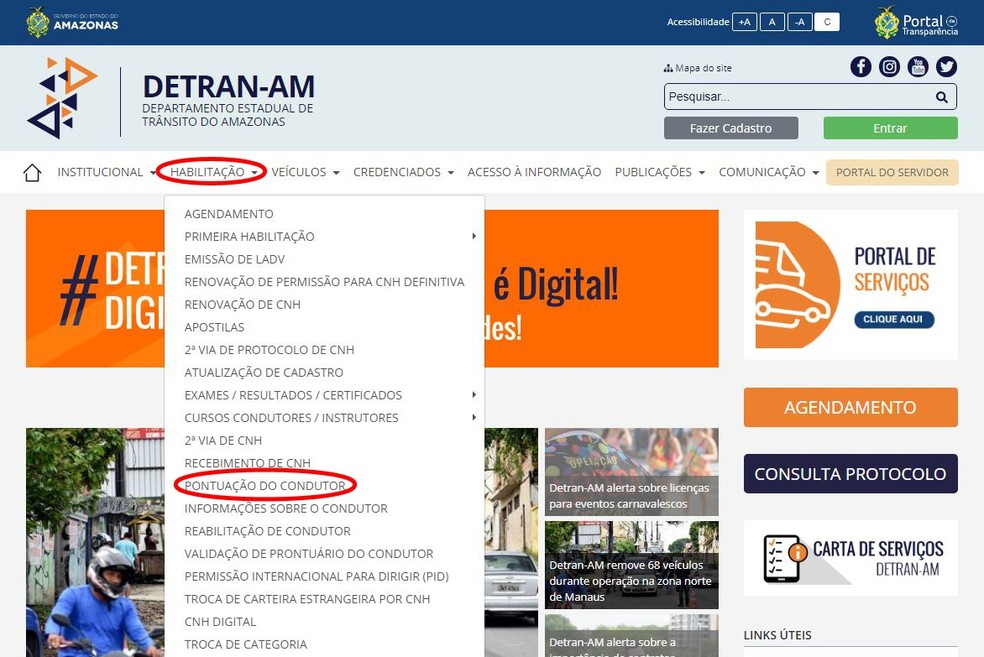984x657 pixels.
Task: Open Portal da Transparência logo link
Action: point(916,22)
